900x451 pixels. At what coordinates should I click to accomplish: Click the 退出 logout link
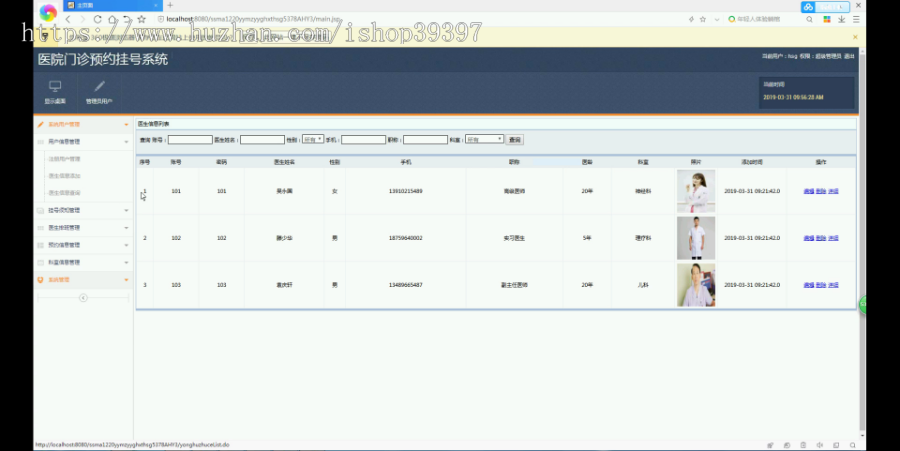click(849, 56)
